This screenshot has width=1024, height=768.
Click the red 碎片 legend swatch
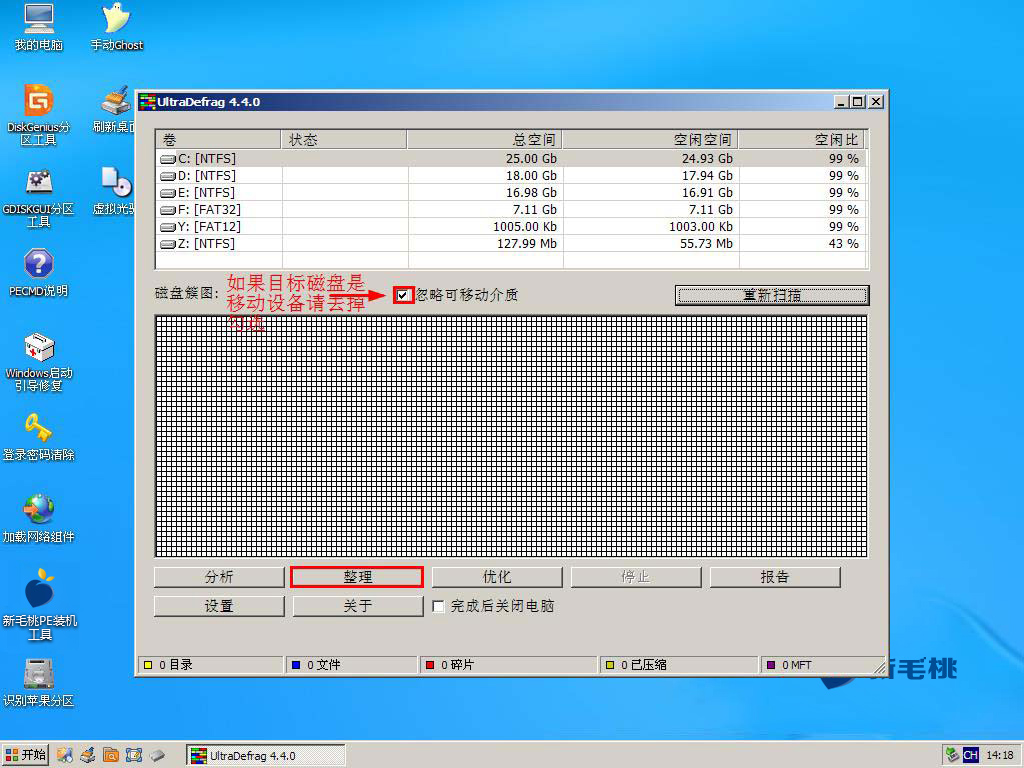[430, 665]
